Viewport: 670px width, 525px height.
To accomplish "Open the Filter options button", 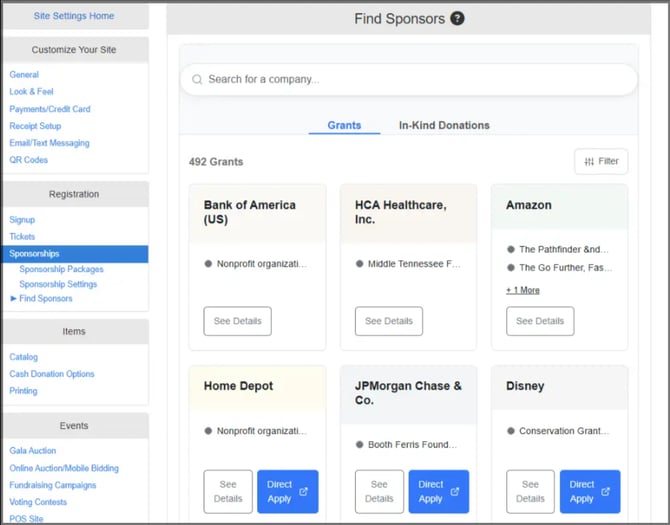I will [601, 161].
